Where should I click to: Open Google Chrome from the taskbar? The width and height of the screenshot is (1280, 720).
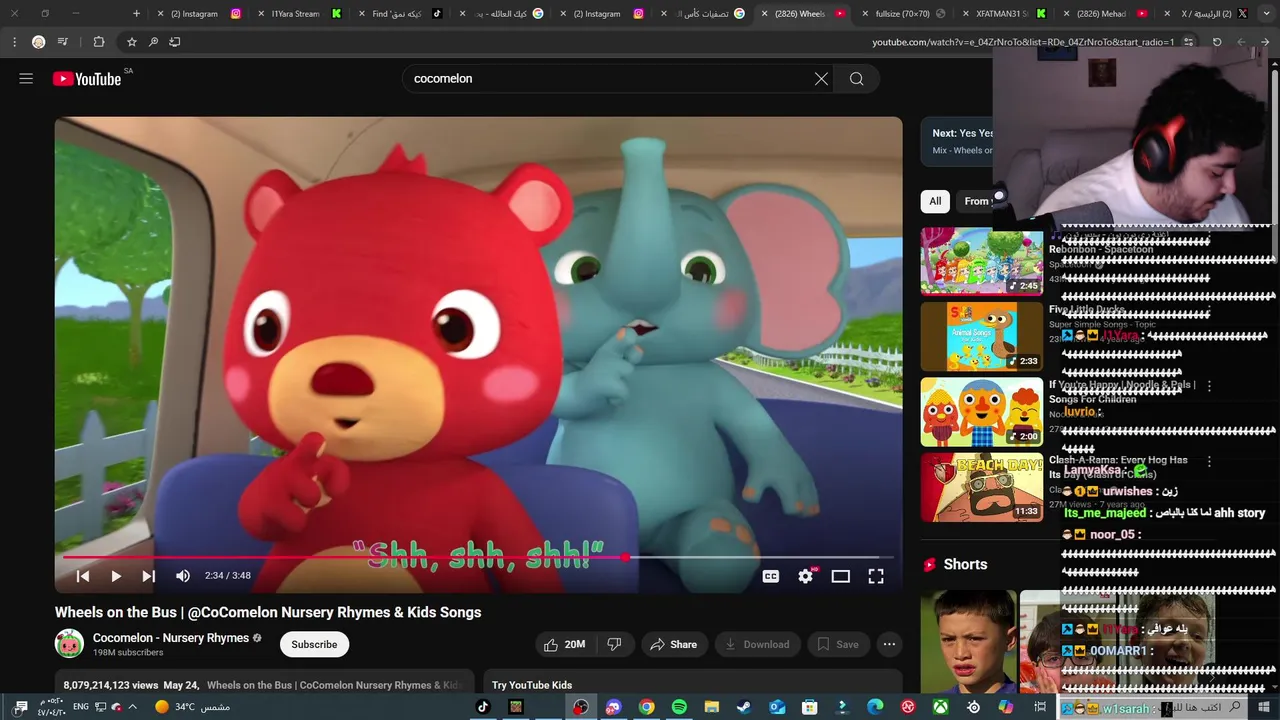tap(647, 707)
